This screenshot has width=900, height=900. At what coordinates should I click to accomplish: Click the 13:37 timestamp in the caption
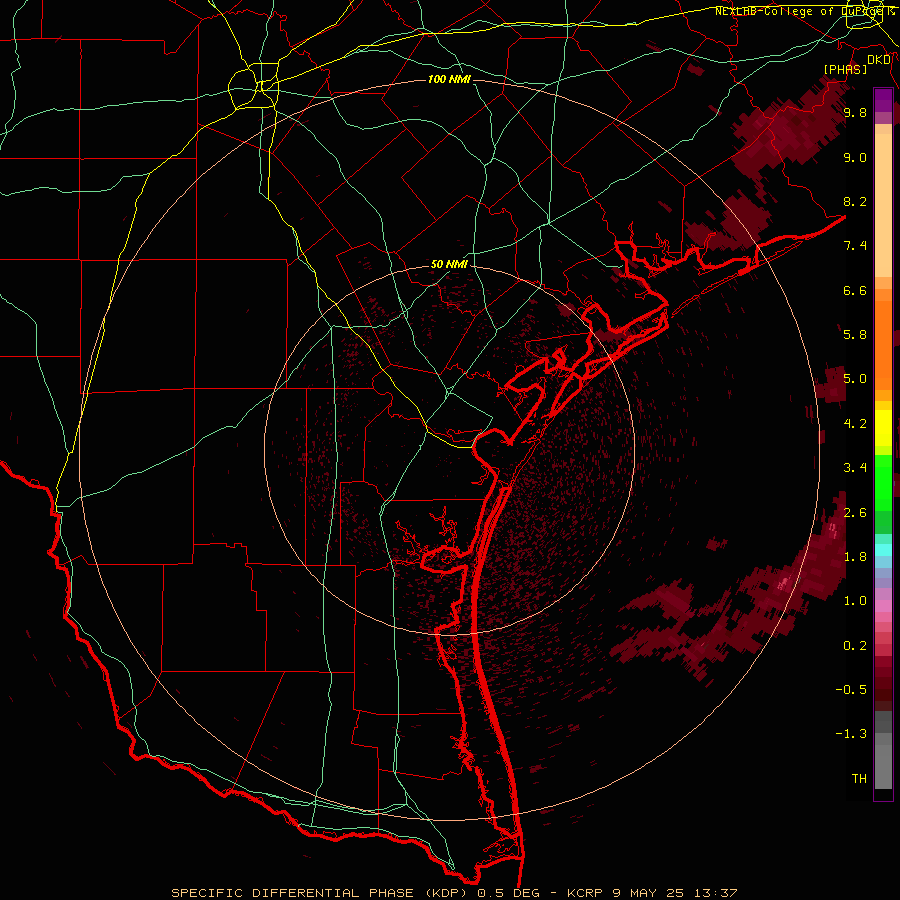point(715,893)
